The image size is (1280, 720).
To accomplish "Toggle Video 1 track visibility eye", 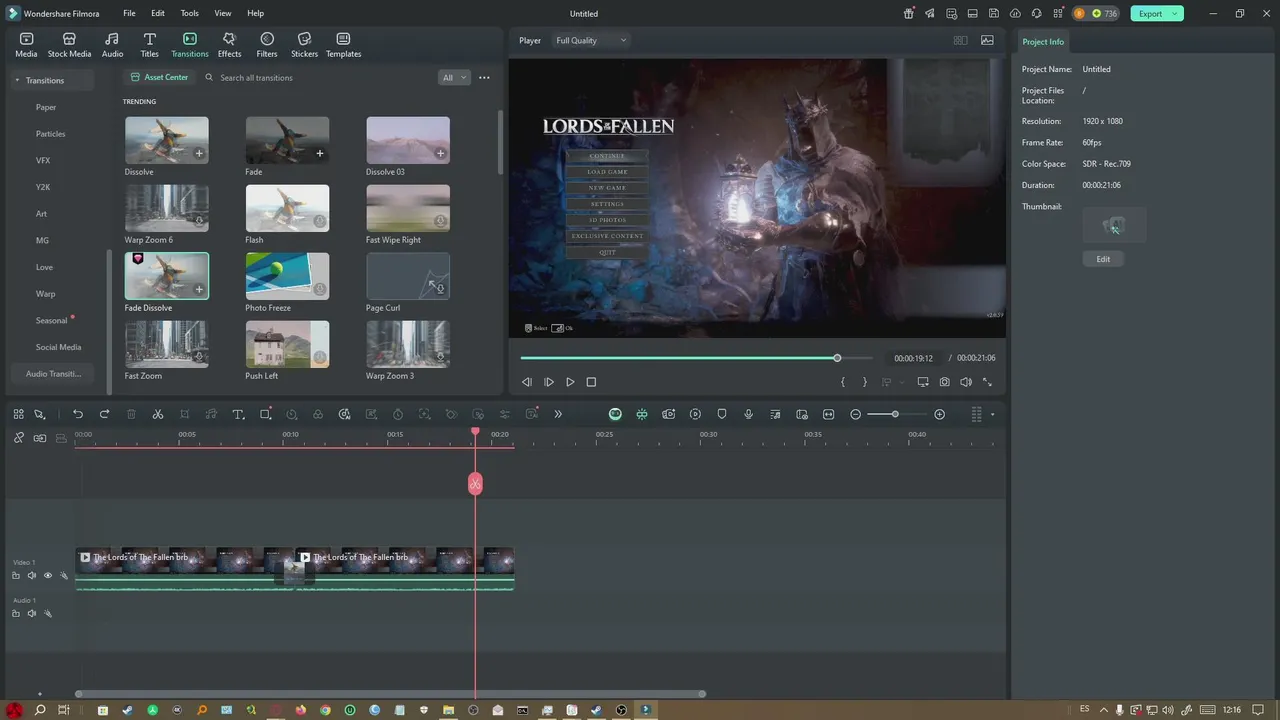I will [47, 575].
